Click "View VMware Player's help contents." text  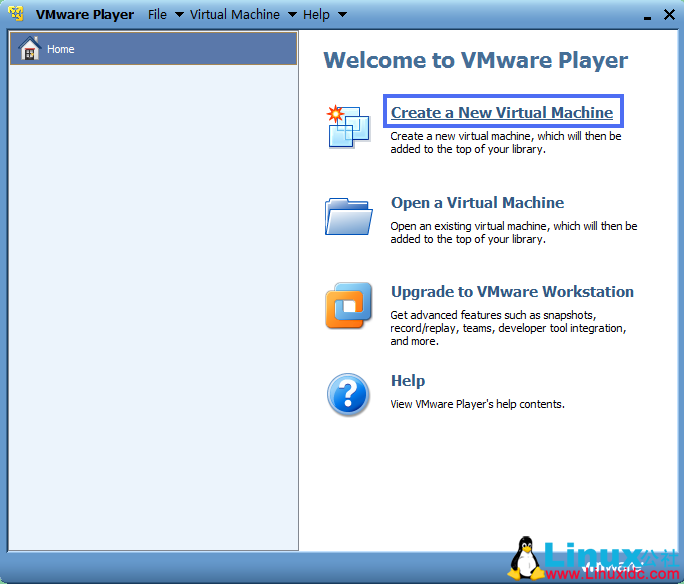coord(477,404)
